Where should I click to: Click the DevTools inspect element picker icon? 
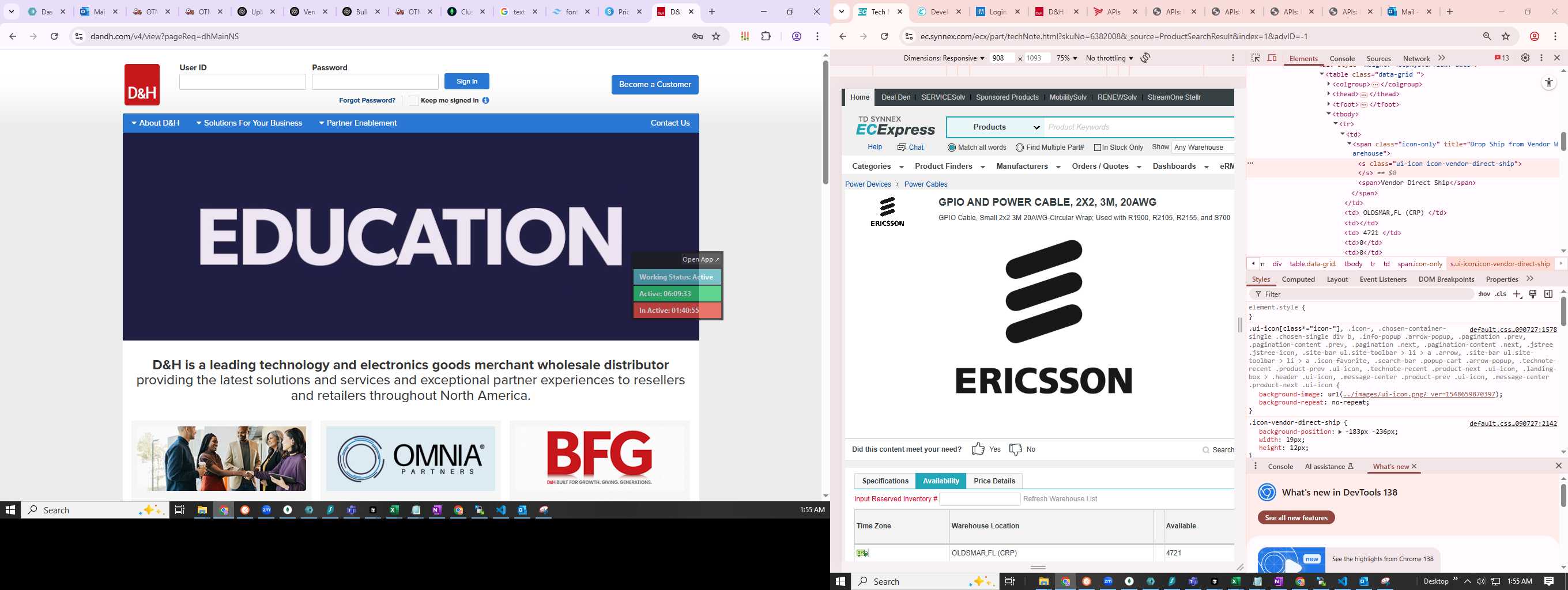1255,58
